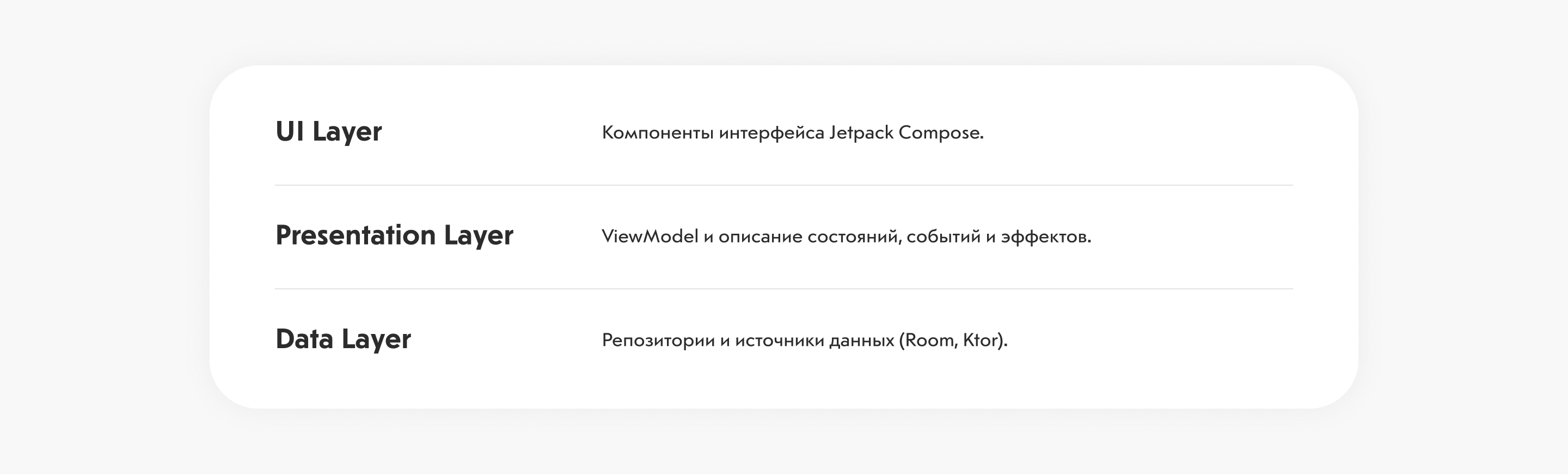Click the divider line under UI Layer row
The height and width of the screenshot is (474, 1568).
pos(784,185)
